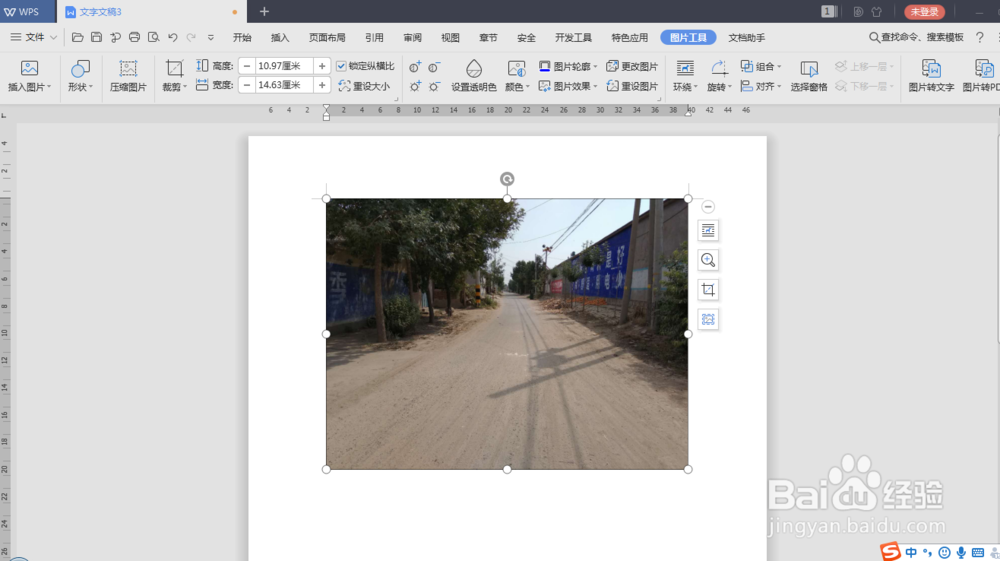The image size is (1000, 561).
Task: Click the Insert Picture (插入图片) icon
Action: (x=29, y=68)
